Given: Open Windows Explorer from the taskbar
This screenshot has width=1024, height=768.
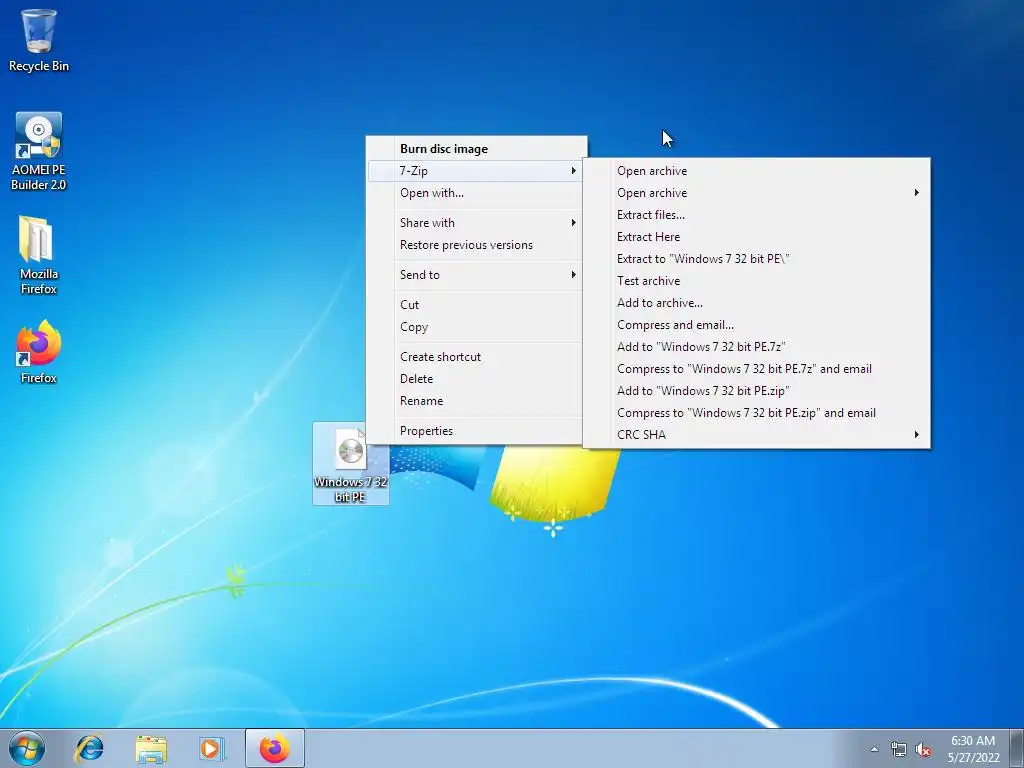Looking at the screenshot, I should [151, 748].
